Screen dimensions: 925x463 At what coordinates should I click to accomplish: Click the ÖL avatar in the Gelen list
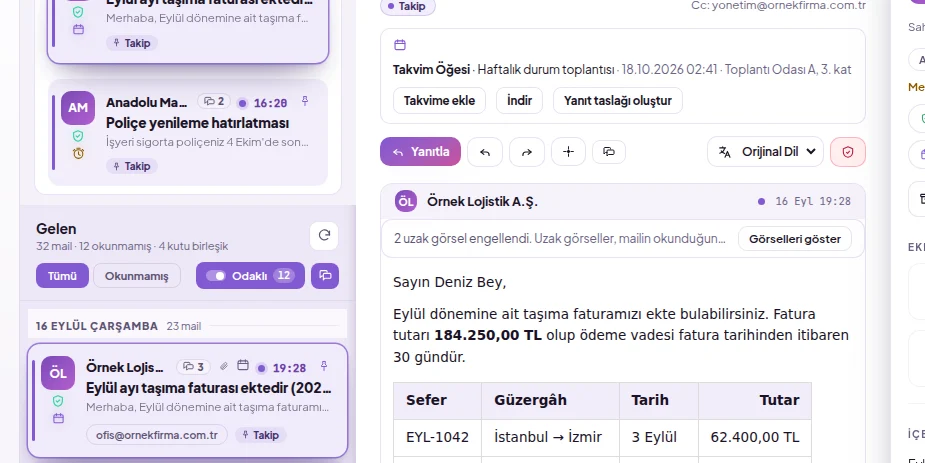click(58, 373)
